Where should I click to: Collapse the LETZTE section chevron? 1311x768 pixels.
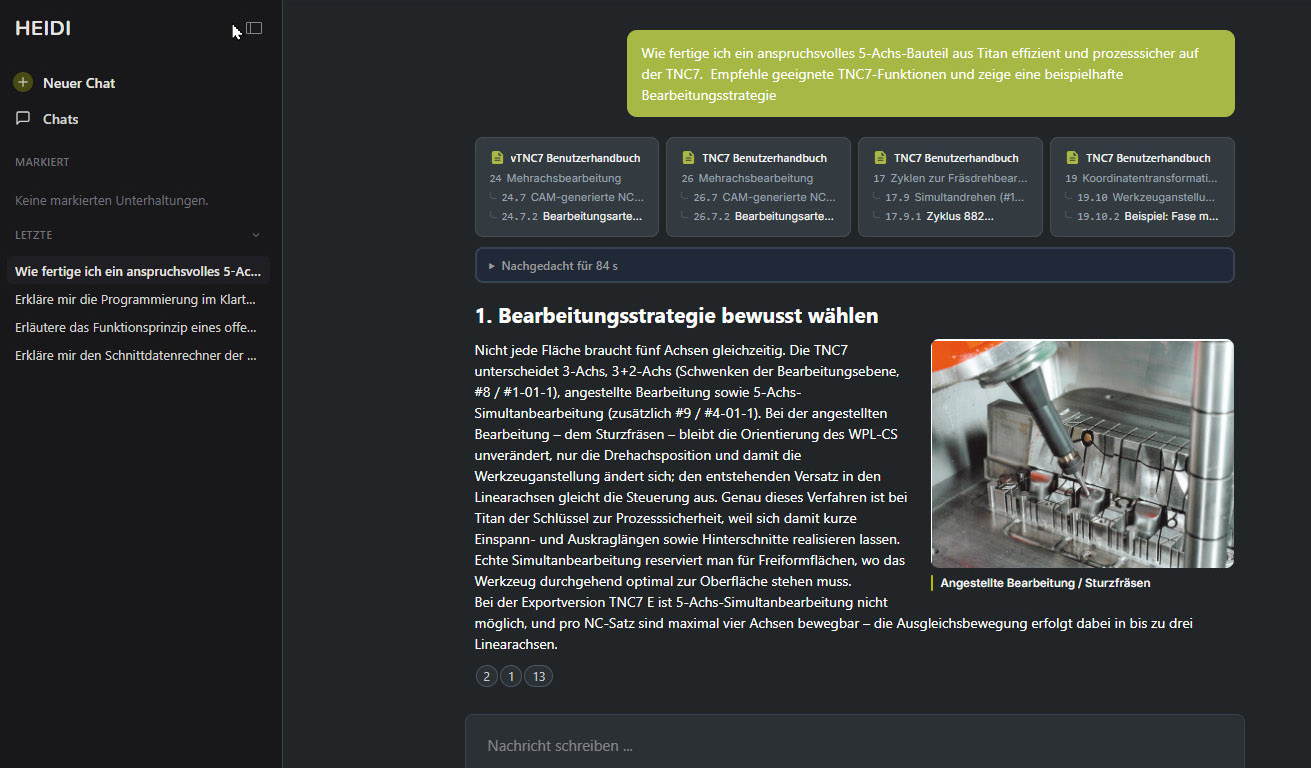click(255, 235)
